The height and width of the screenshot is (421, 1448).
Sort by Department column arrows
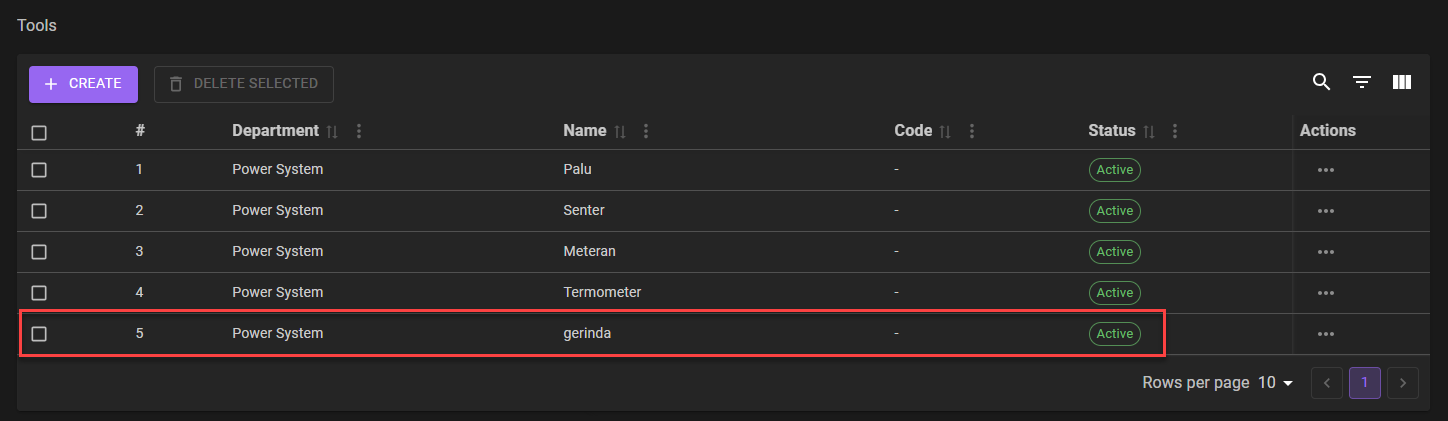click(333, 131)
